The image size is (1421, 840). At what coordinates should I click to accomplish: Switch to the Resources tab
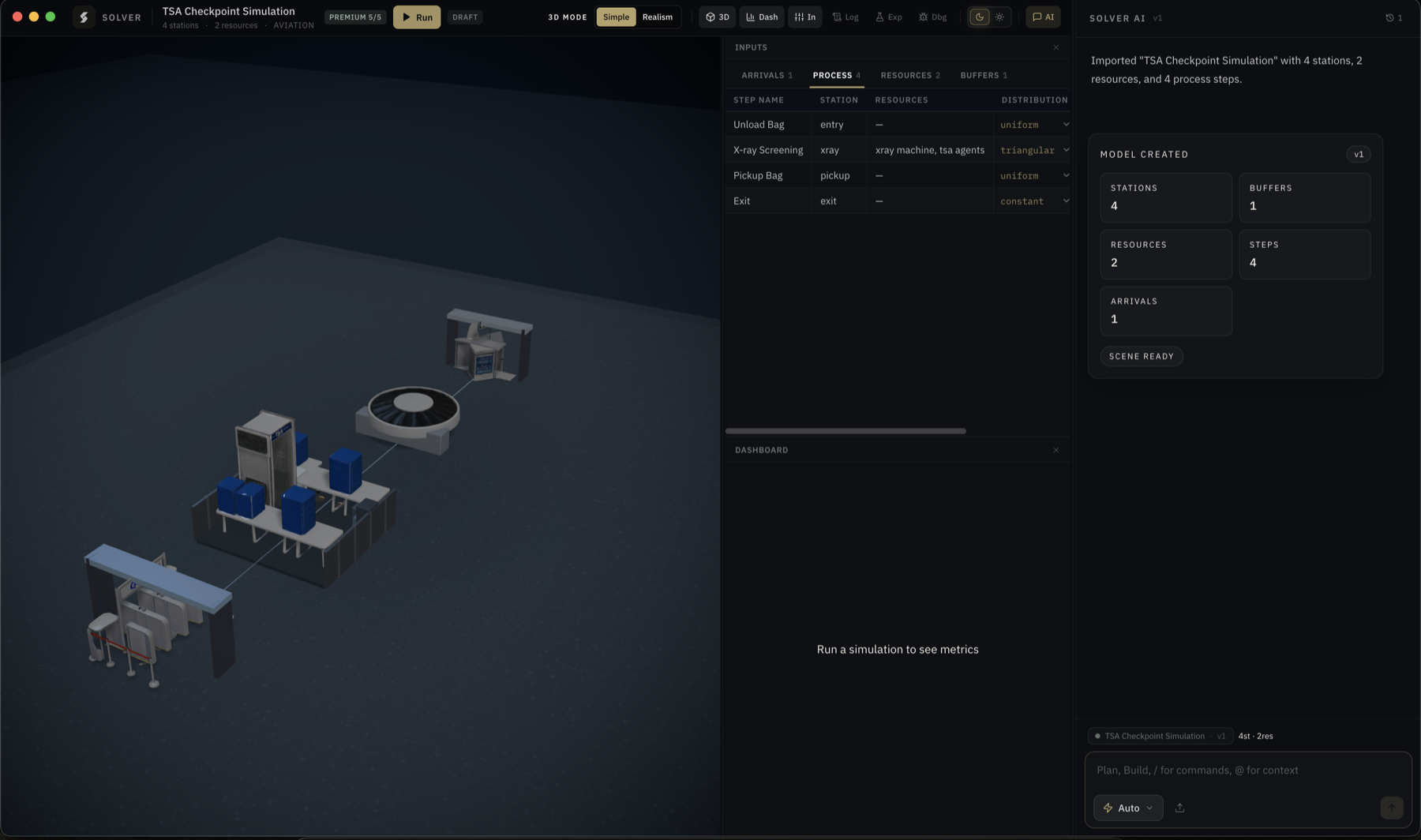910,75
